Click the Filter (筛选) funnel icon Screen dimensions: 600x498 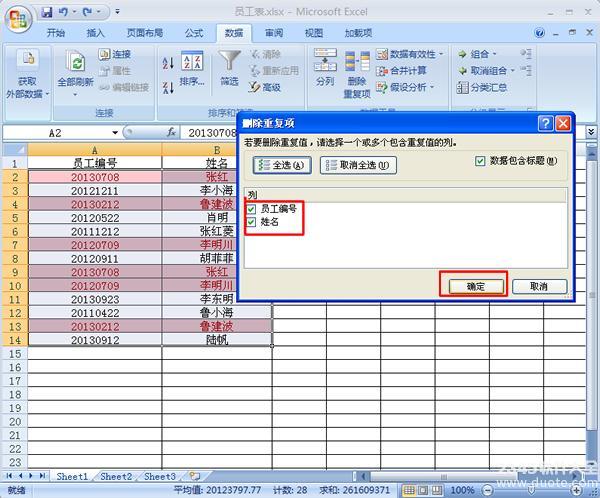pyautogui.click(x=229, y=64)
